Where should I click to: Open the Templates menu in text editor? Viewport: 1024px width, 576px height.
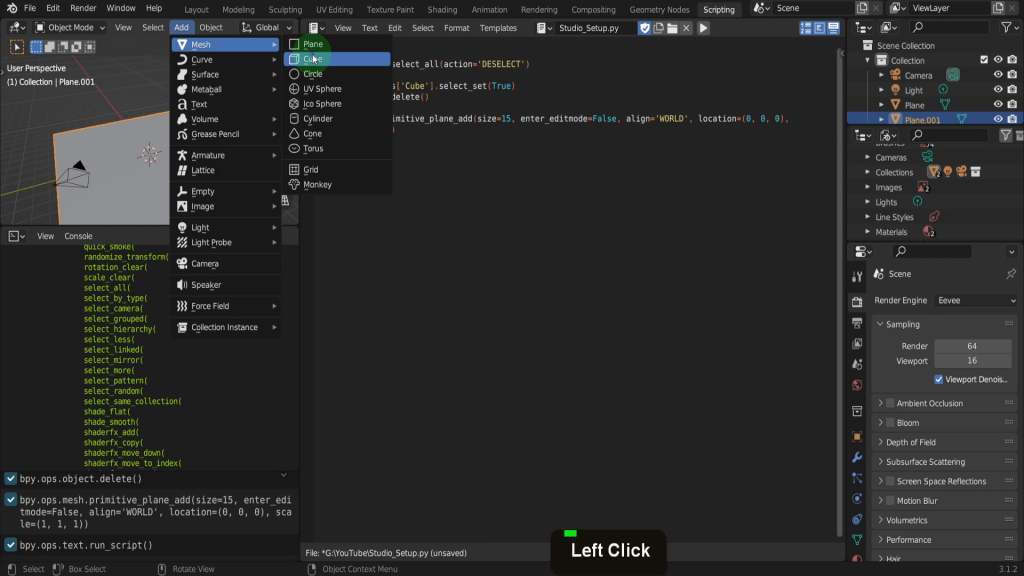(498, 28)
